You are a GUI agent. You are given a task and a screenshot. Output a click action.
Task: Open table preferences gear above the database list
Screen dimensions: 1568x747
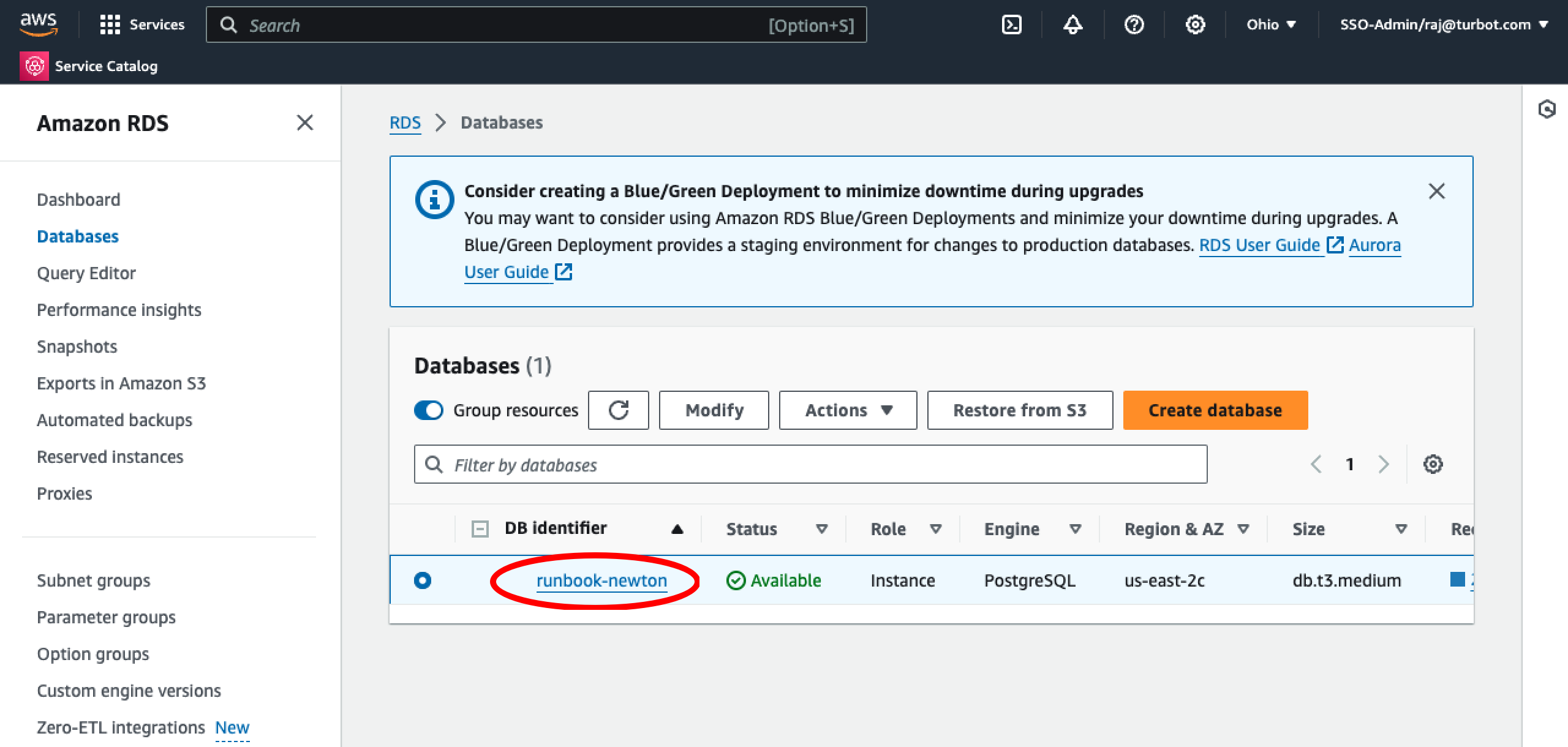1433,464
